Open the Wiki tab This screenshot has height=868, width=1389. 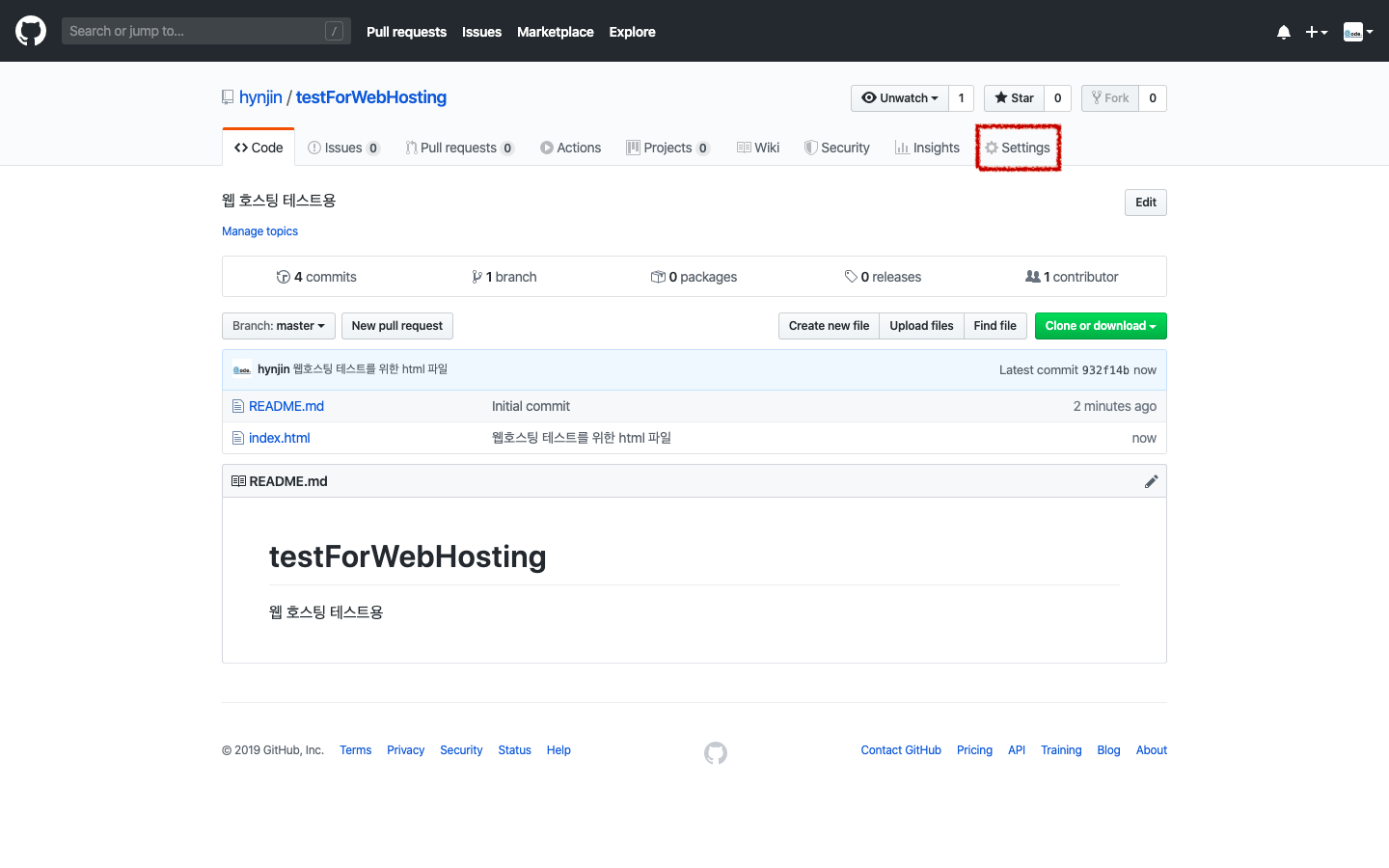[x=758, y=148]
